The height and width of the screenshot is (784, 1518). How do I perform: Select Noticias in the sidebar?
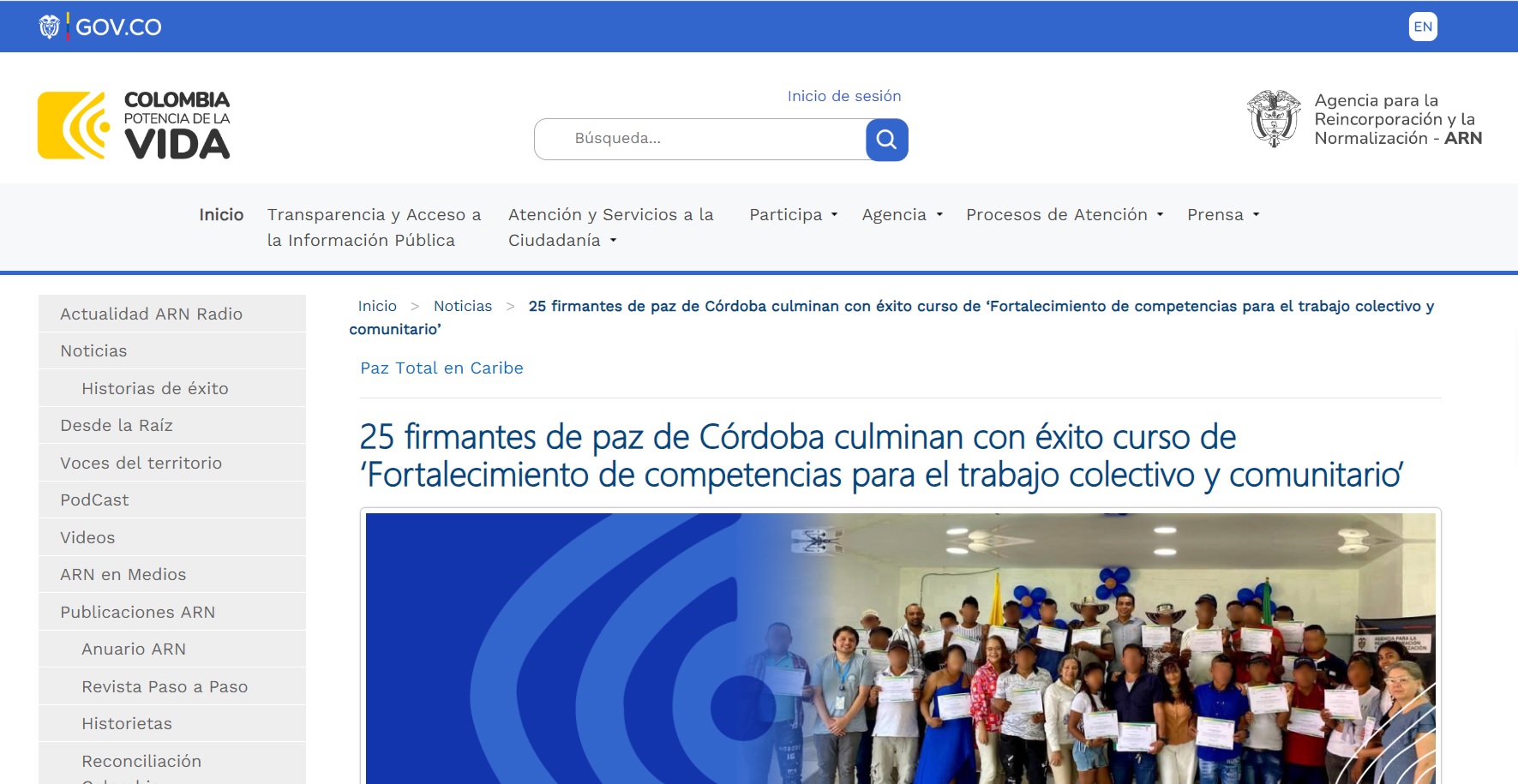tap(172, 350)
